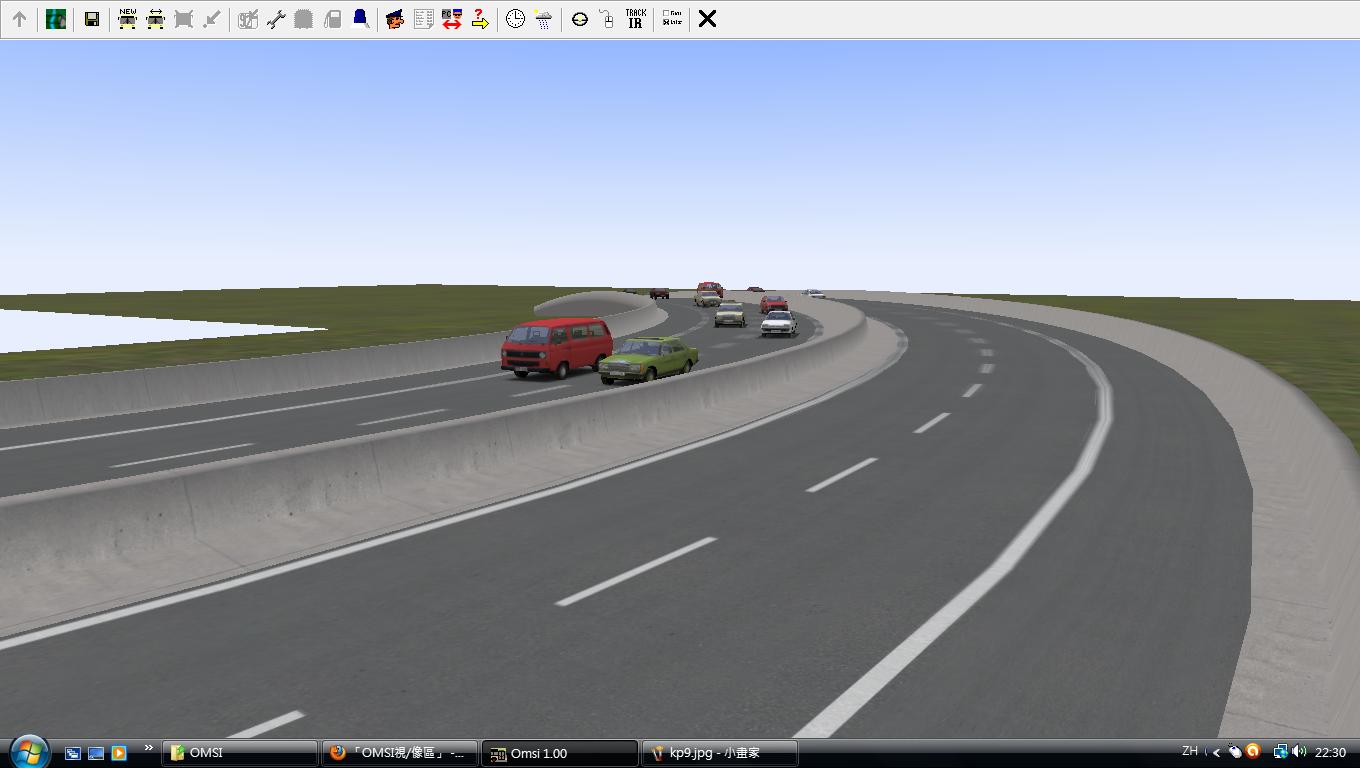The width and height of the screenshot is (1360, 768).
Task: Click the red question mark arrow icon
Action: pyautogui.click(x=479, y=19)
